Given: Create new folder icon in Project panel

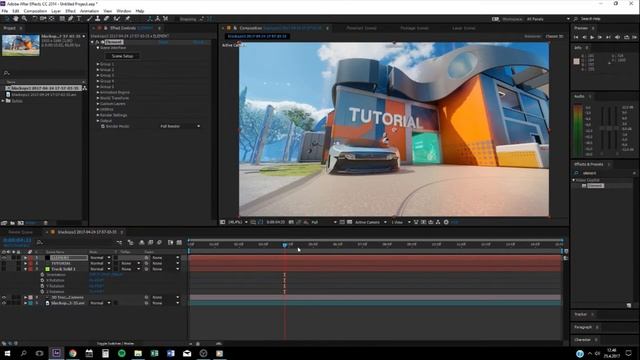Looking at the screenshot, I should coord(12,223).
